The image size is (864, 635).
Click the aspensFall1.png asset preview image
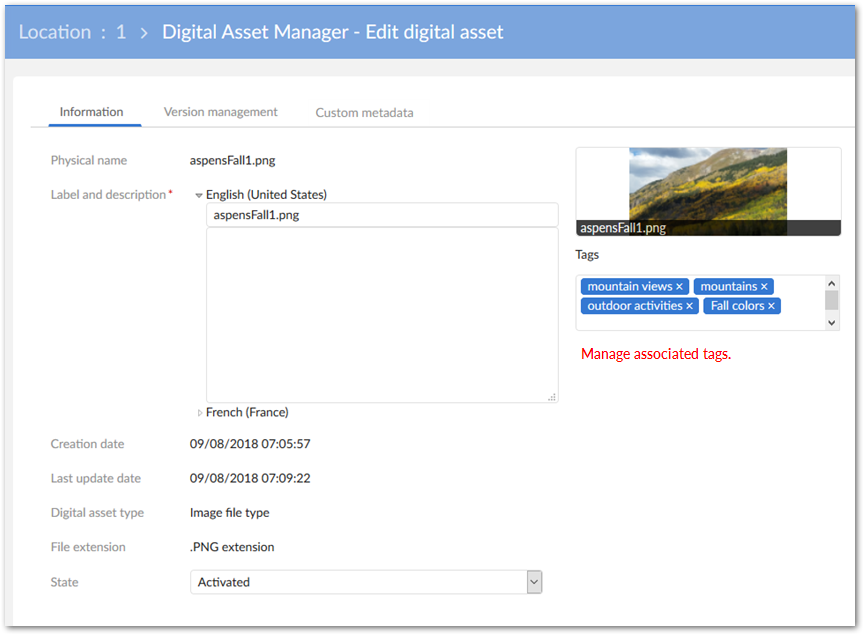coord(708,186)
